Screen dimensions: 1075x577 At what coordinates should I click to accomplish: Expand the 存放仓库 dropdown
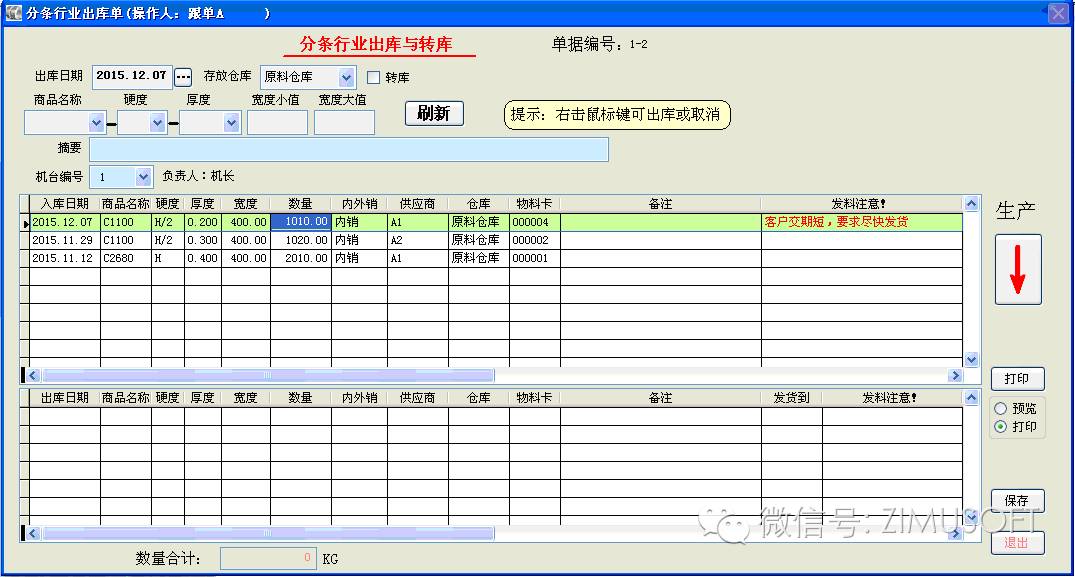pyautogui.click(x=346, y=77)
